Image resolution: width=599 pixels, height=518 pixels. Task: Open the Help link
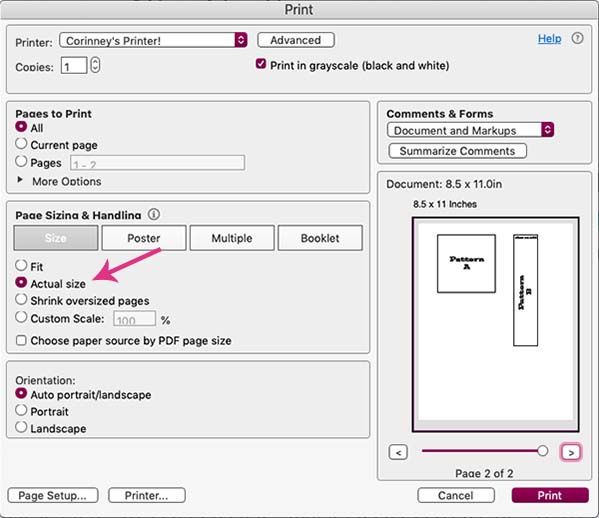pos(549,39)
